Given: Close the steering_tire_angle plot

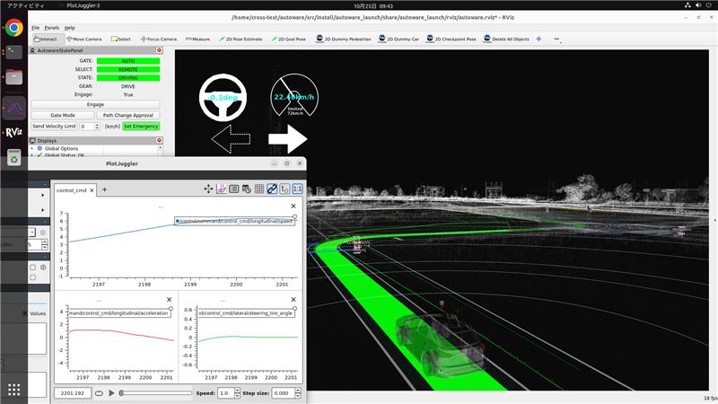Looking at the screenshot, I should point(294,300).
